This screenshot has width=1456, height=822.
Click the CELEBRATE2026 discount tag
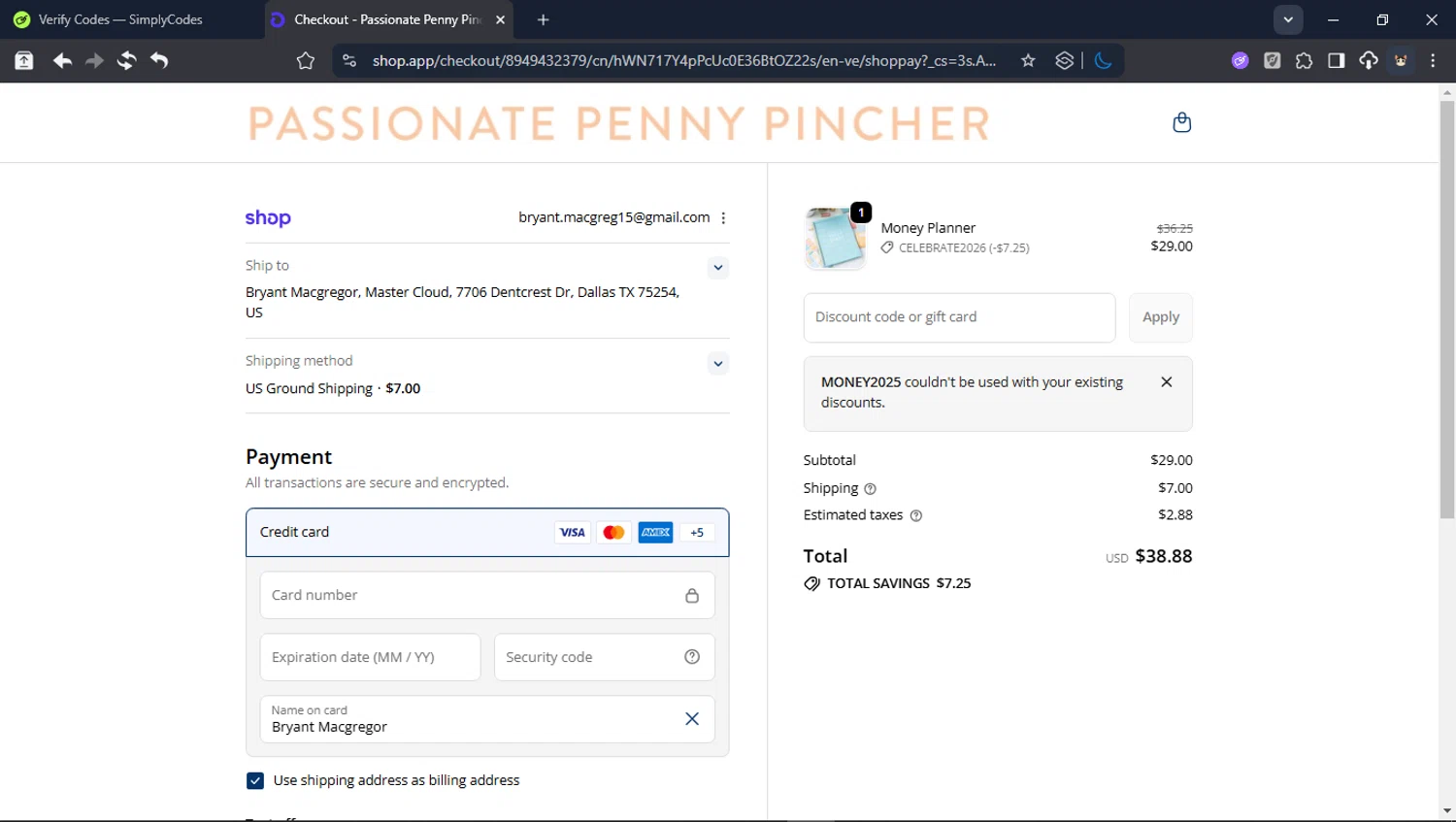click(x=955, y=248)
